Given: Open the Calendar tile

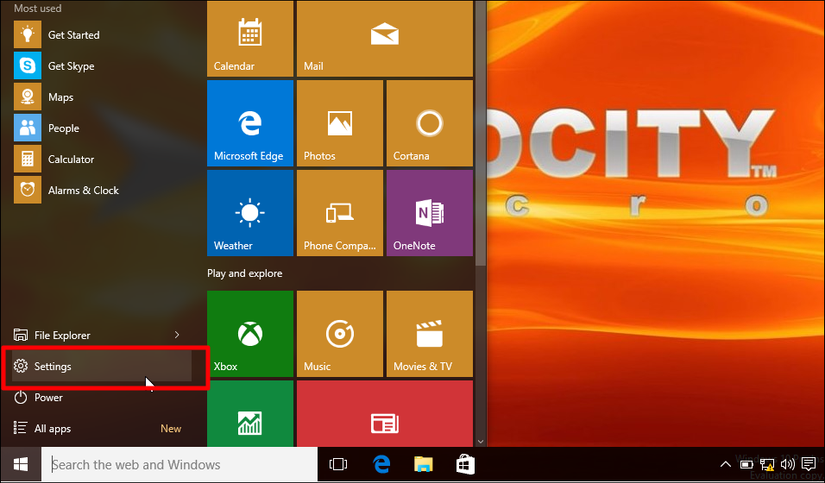Looking at the screenshot, I should point(249,39).
